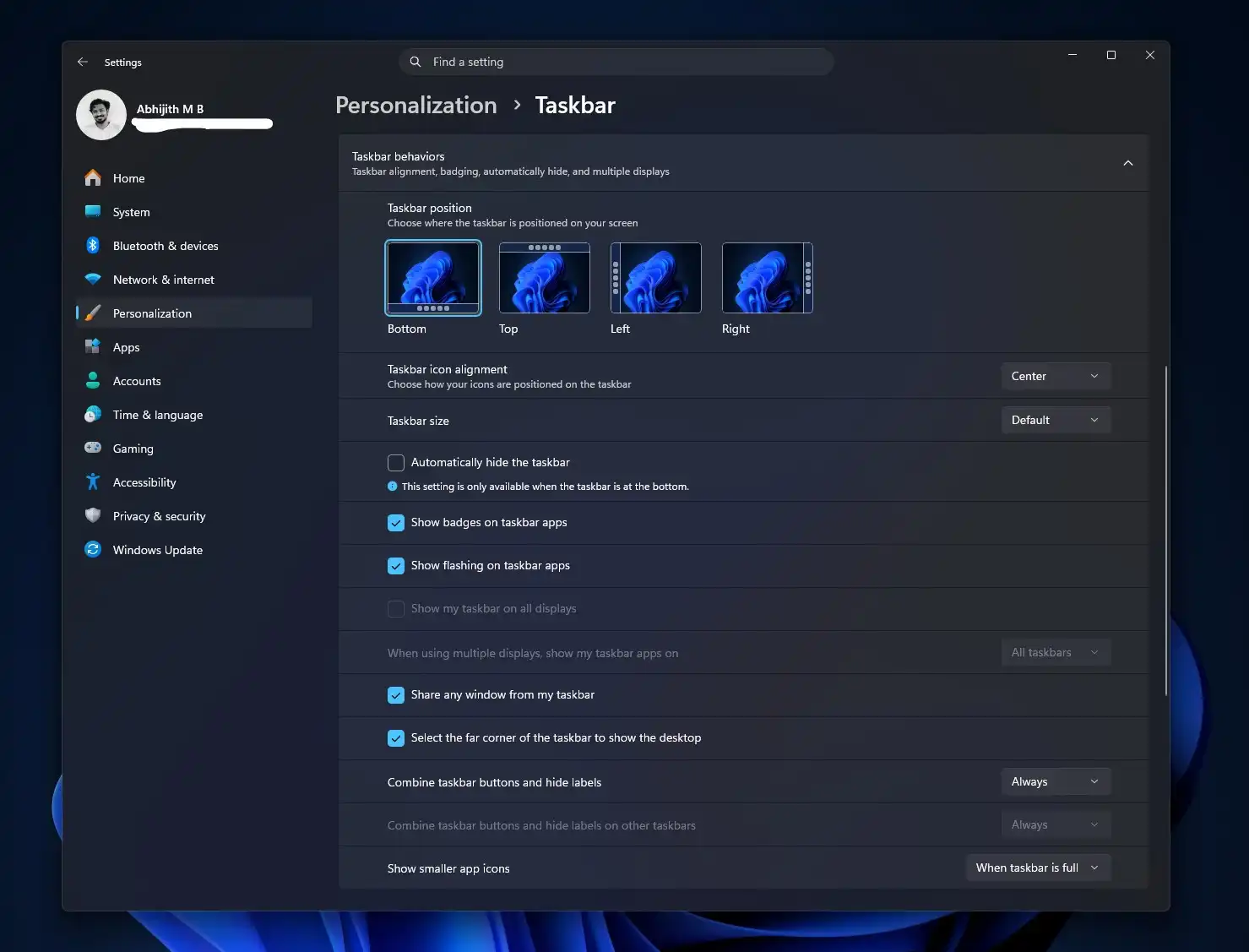Select Left taskbar position thumbnail

[656, 278]
